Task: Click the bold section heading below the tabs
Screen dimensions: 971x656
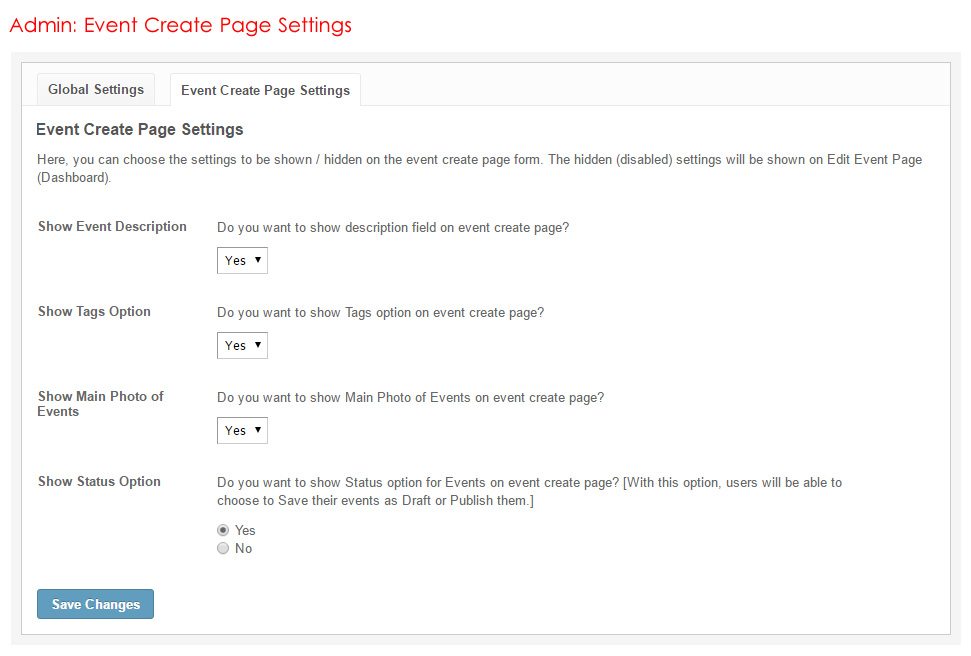Action: click(139, 130)
